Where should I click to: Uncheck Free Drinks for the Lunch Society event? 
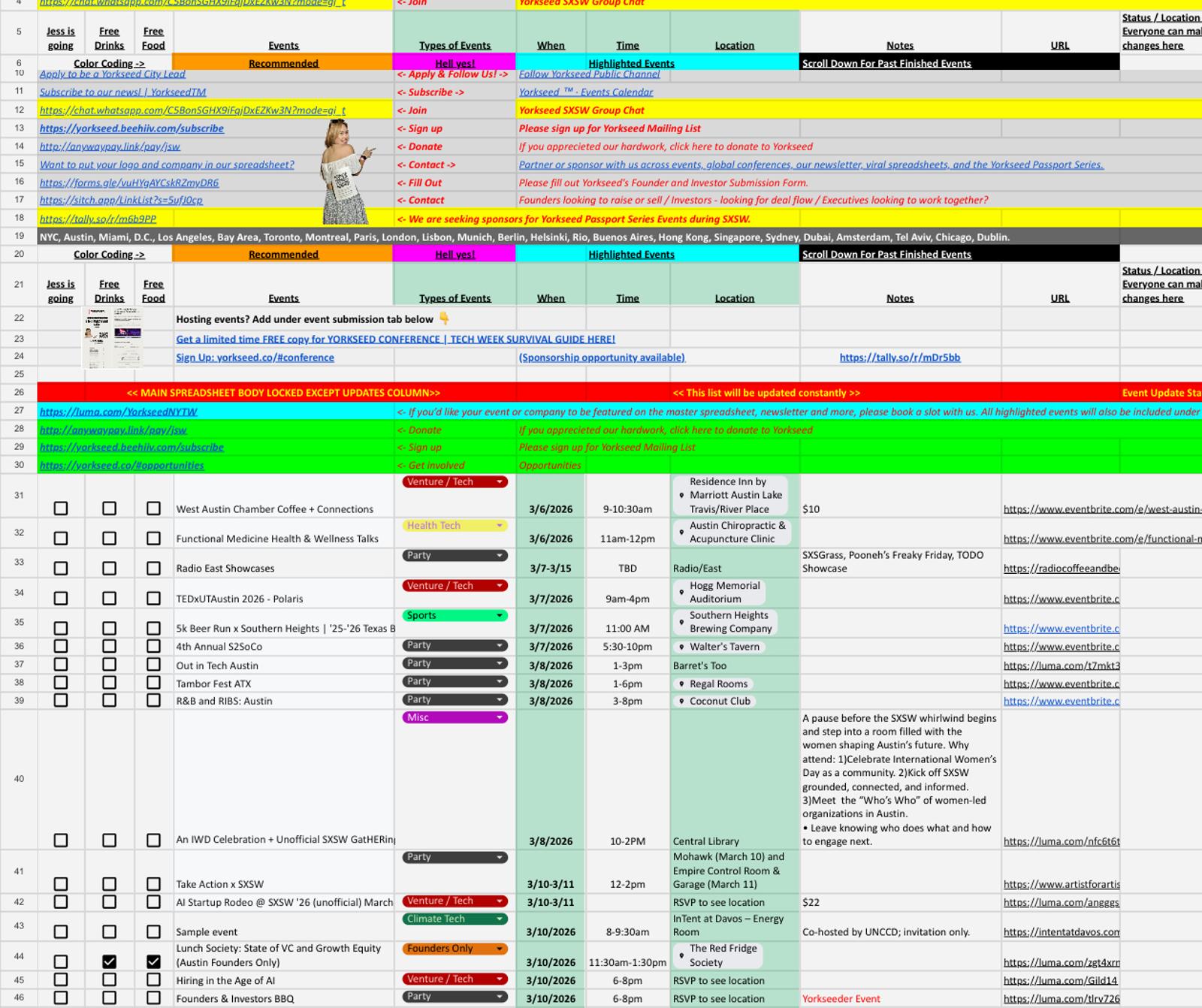(x=110, y=961)
